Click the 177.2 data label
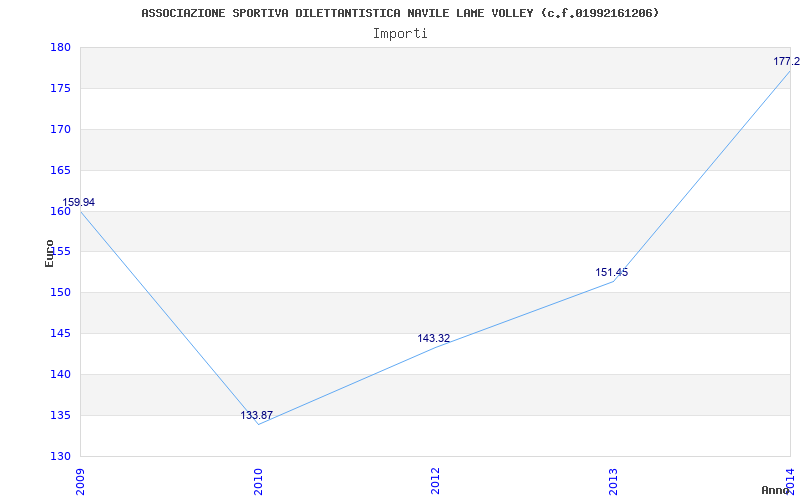The image size is (800, 500). [x=786, y=61]
